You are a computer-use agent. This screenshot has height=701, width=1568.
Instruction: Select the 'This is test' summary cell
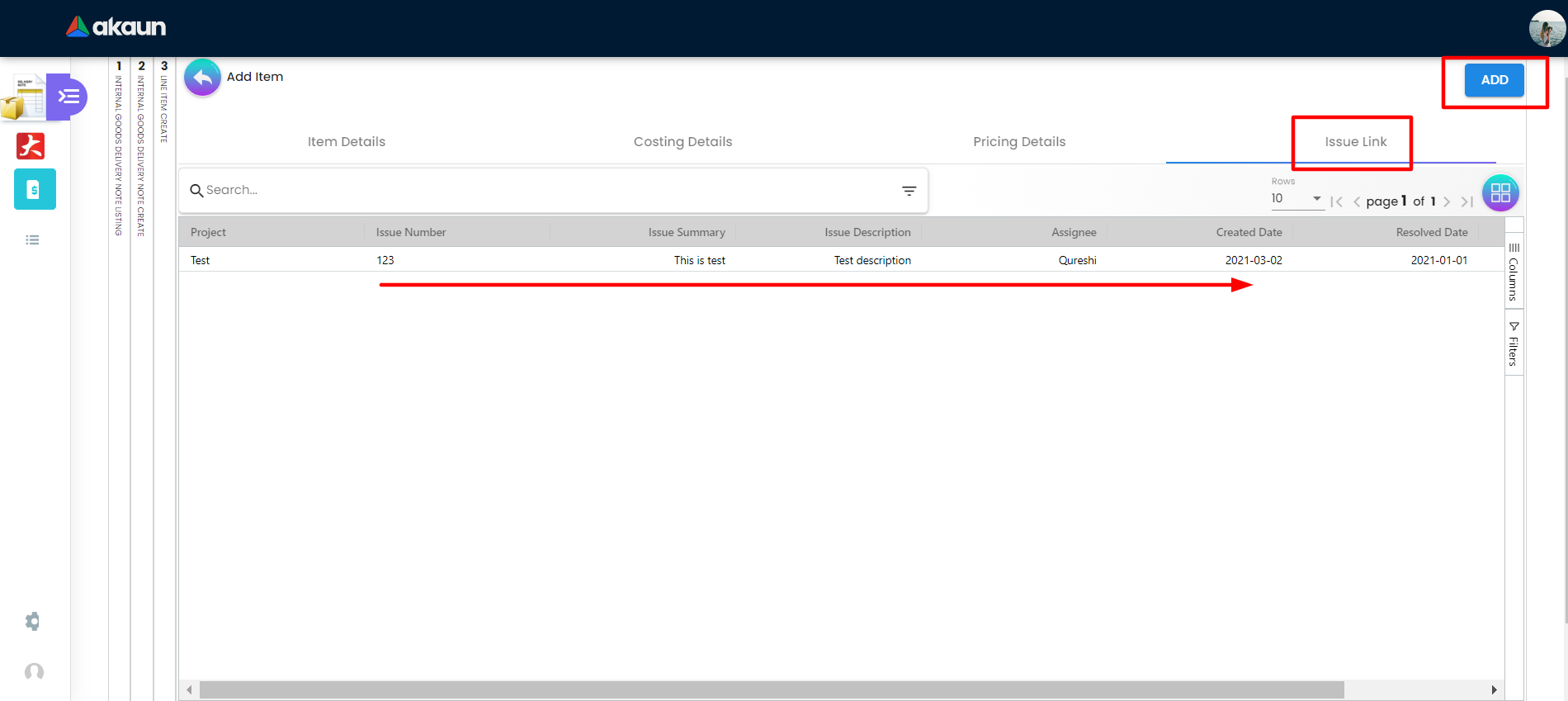[700, 260]
